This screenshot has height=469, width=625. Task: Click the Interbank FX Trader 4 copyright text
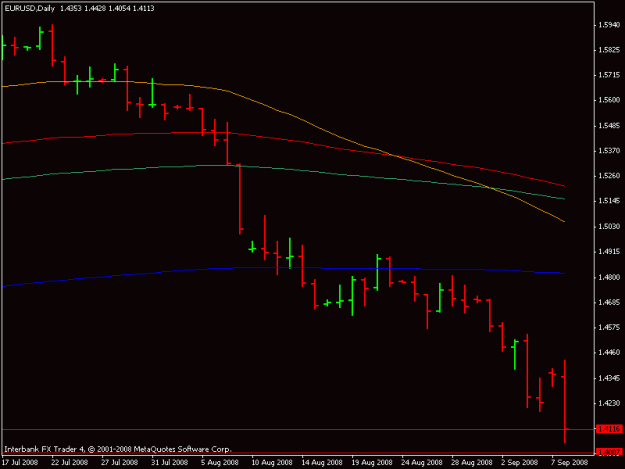[x=118, y=449]
